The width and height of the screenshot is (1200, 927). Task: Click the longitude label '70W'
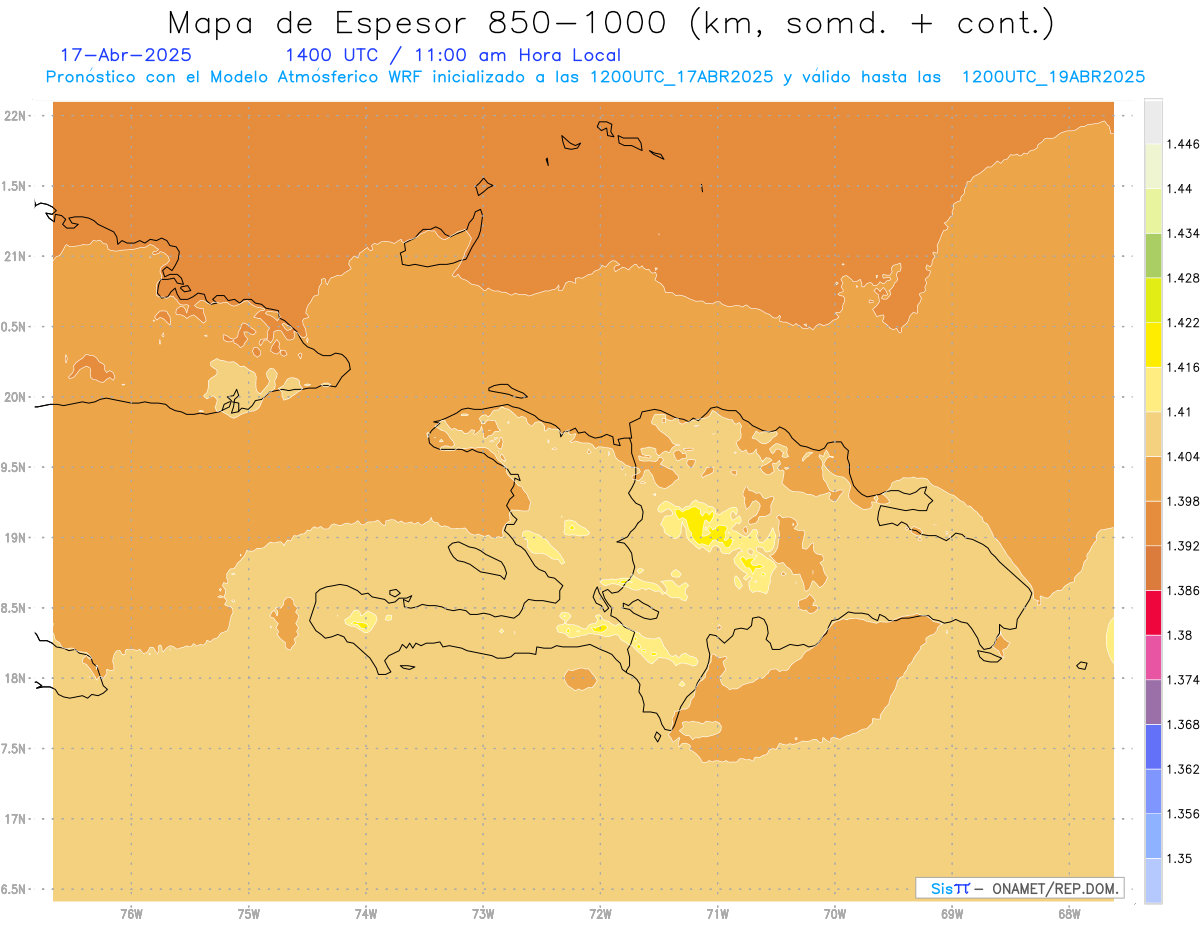pyautogui.click(x=835, y=915)
